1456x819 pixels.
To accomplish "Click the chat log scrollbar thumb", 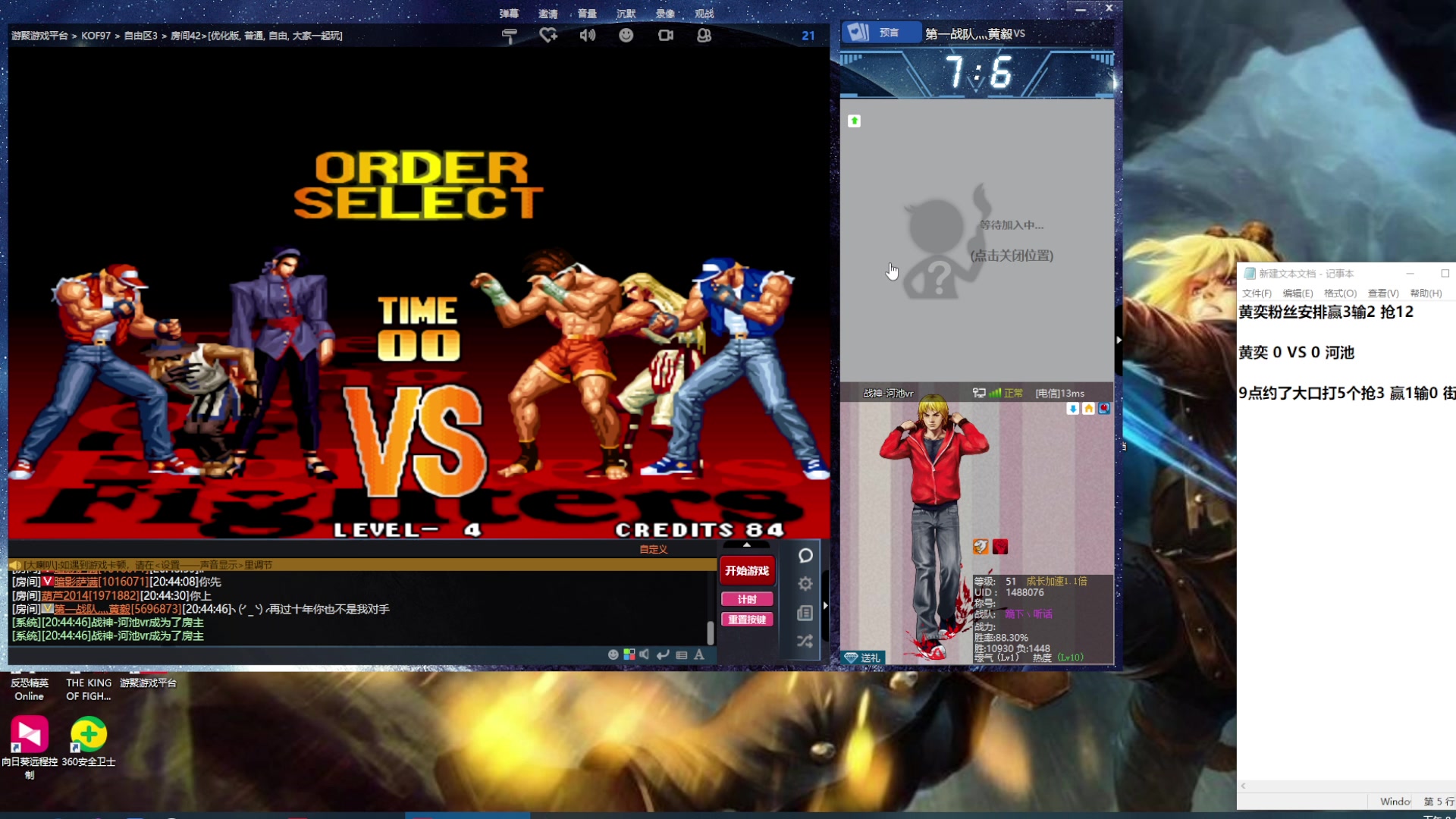I will (x=711, y=632).
